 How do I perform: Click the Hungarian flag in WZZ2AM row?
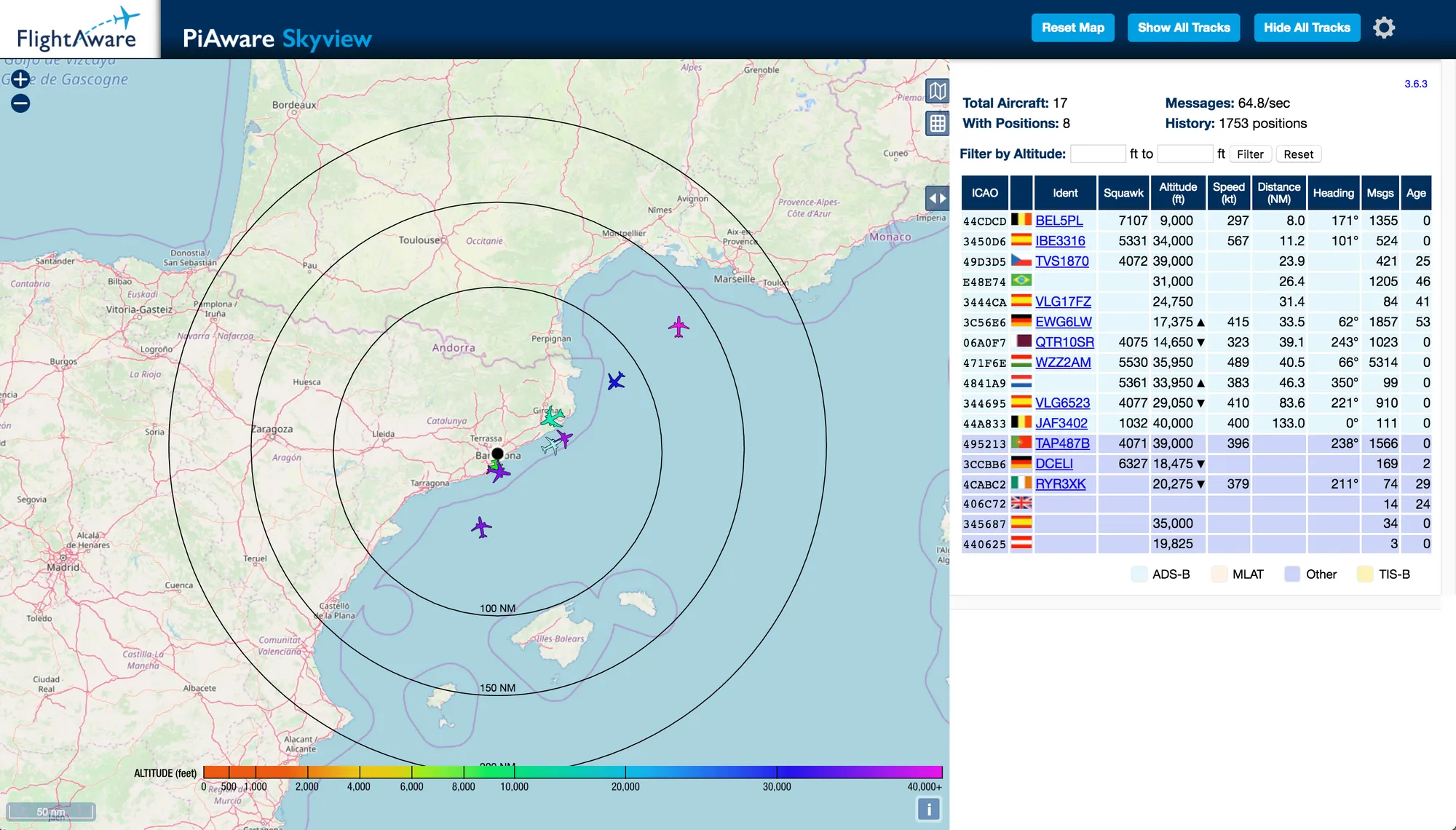[1021, 361]
